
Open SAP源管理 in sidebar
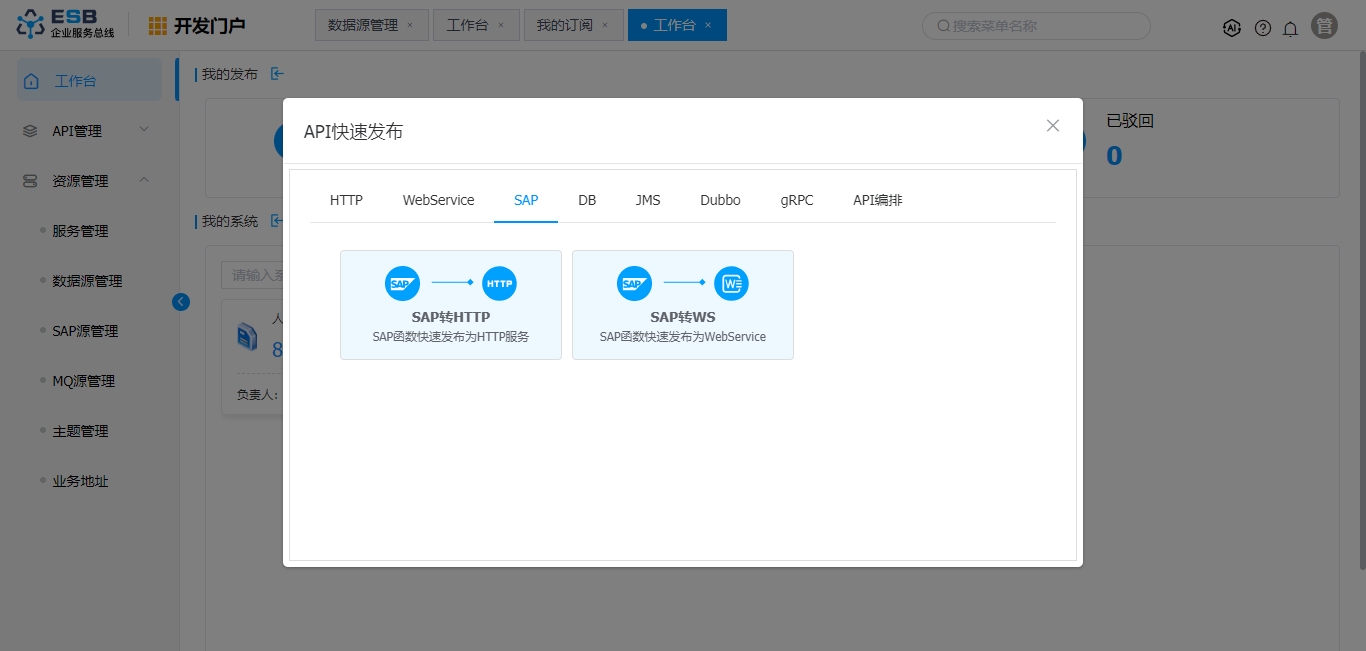pyautogui.click(x=85, y=331)
